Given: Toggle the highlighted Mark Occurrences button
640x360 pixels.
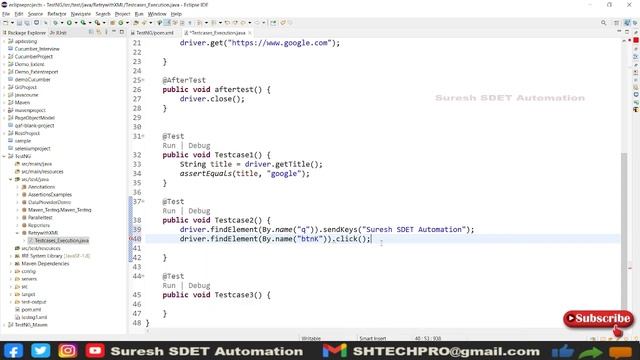Looking at the screenshot, I should click(x=167, y=23).
